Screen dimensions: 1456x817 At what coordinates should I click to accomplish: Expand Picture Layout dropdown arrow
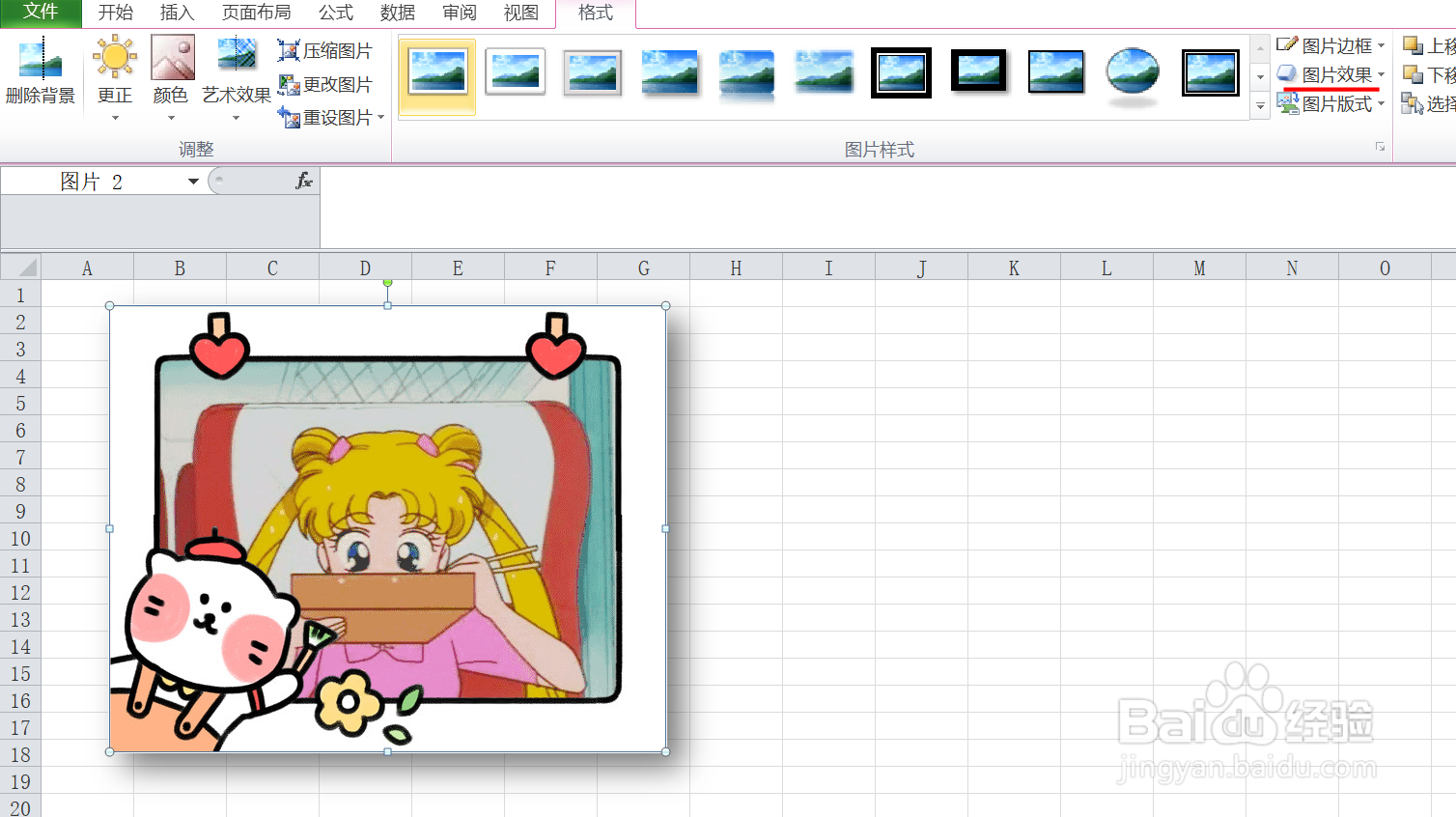[x=1382, y=103]
